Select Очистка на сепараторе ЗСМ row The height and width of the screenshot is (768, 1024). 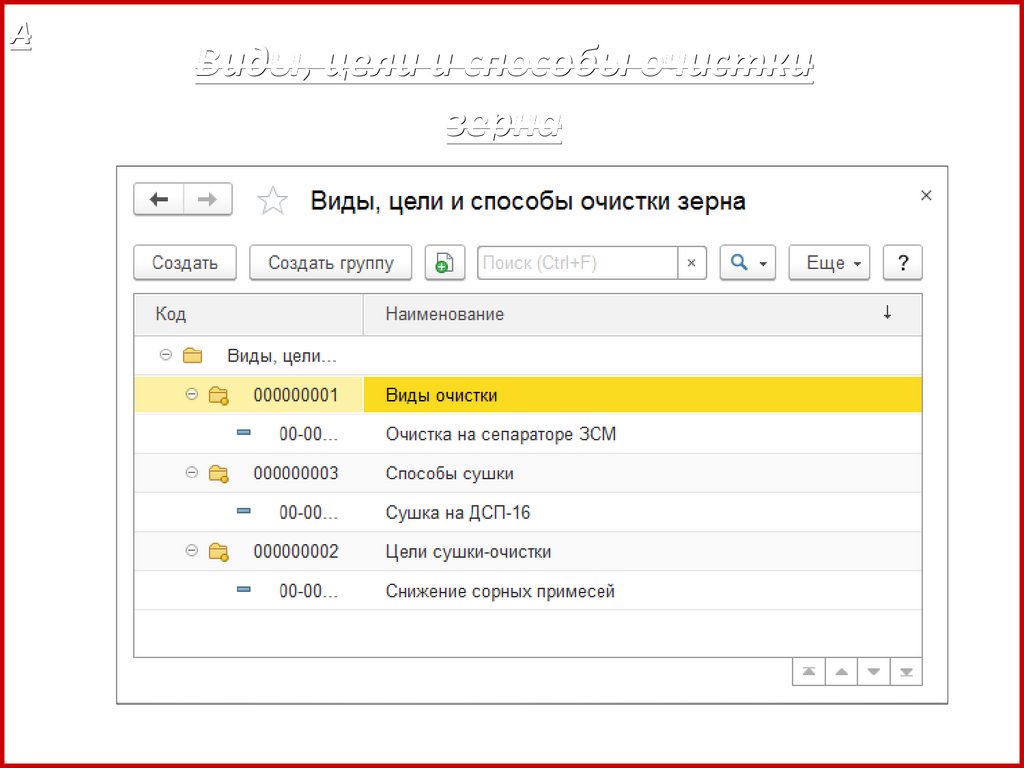point(528,434)
